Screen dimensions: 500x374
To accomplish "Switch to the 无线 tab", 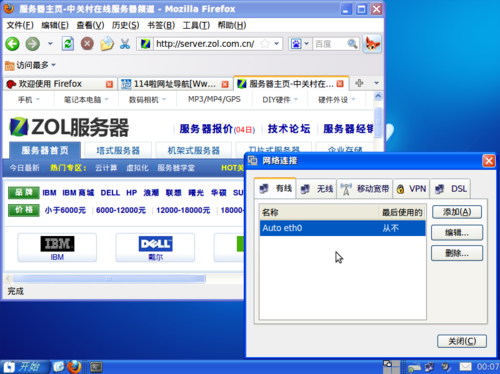I will pyautogui.click(x=317, y=189).
